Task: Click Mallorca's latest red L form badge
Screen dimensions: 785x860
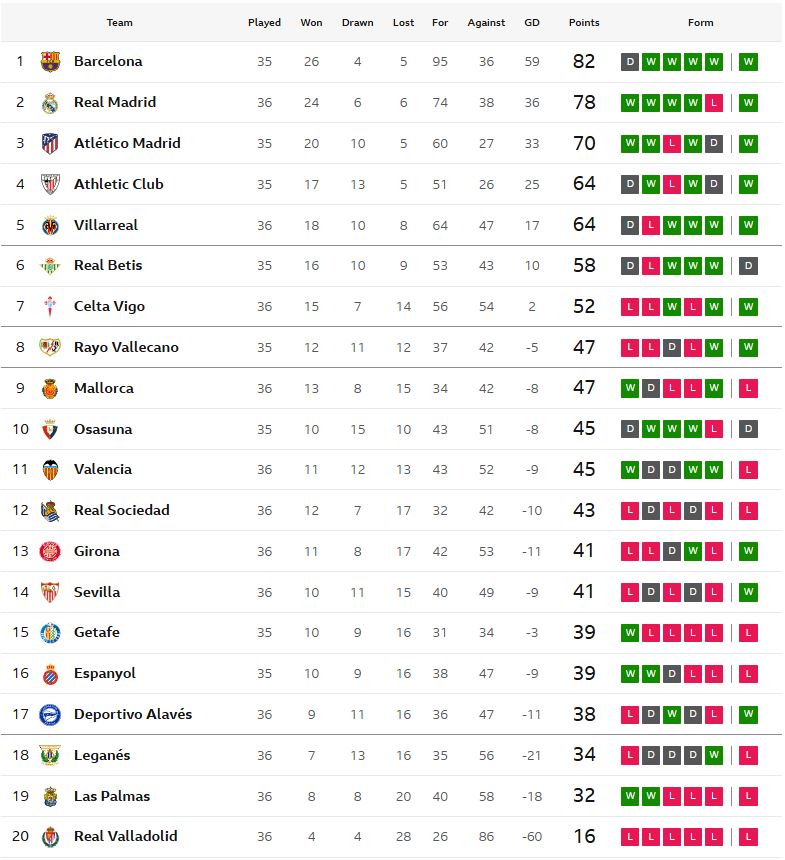Action: (x=748, y=388)
